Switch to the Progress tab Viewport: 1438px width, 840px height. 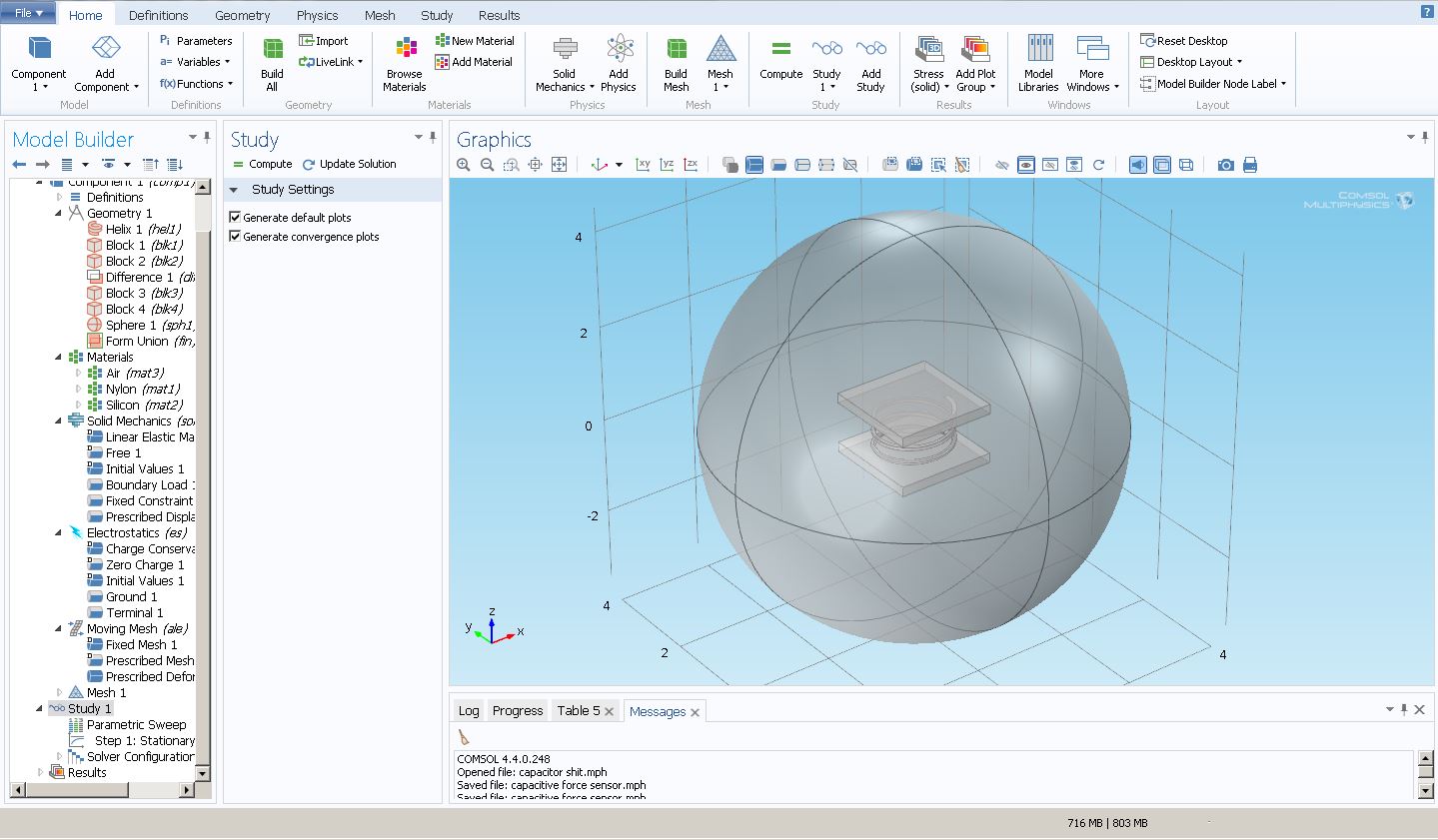[518, 711]
